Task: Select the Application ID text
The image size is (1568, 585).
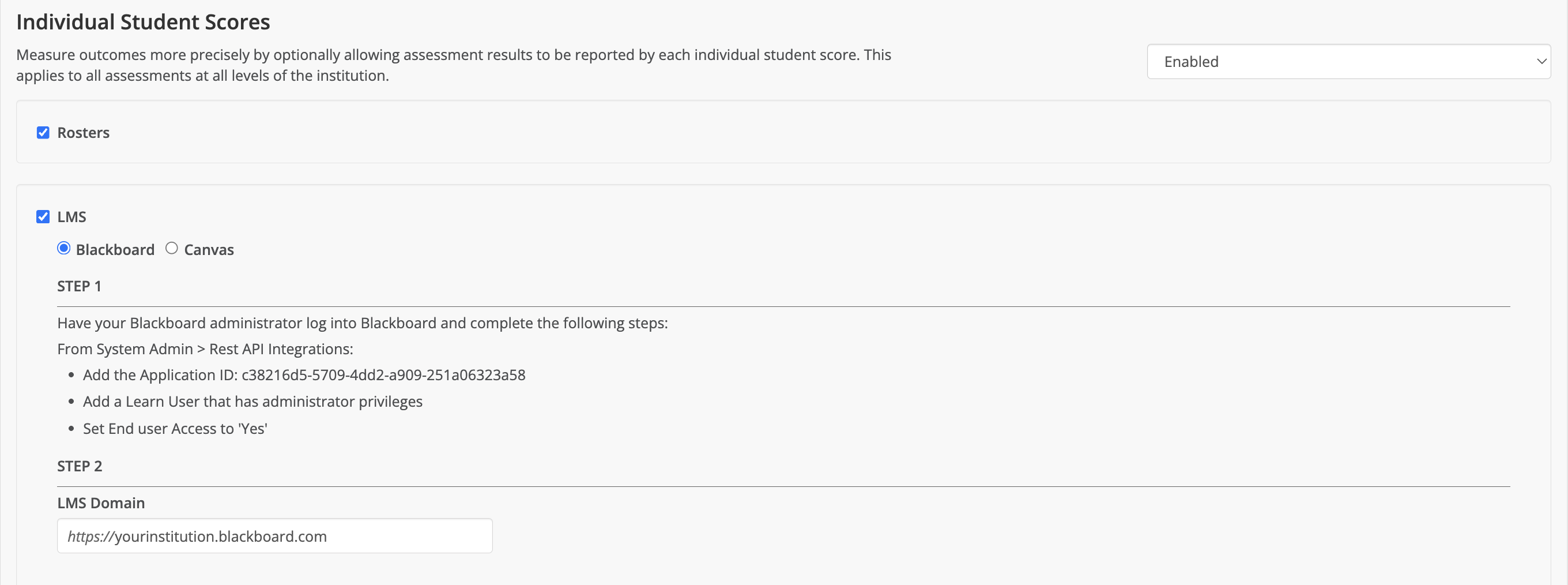Action: pos(383,375)
